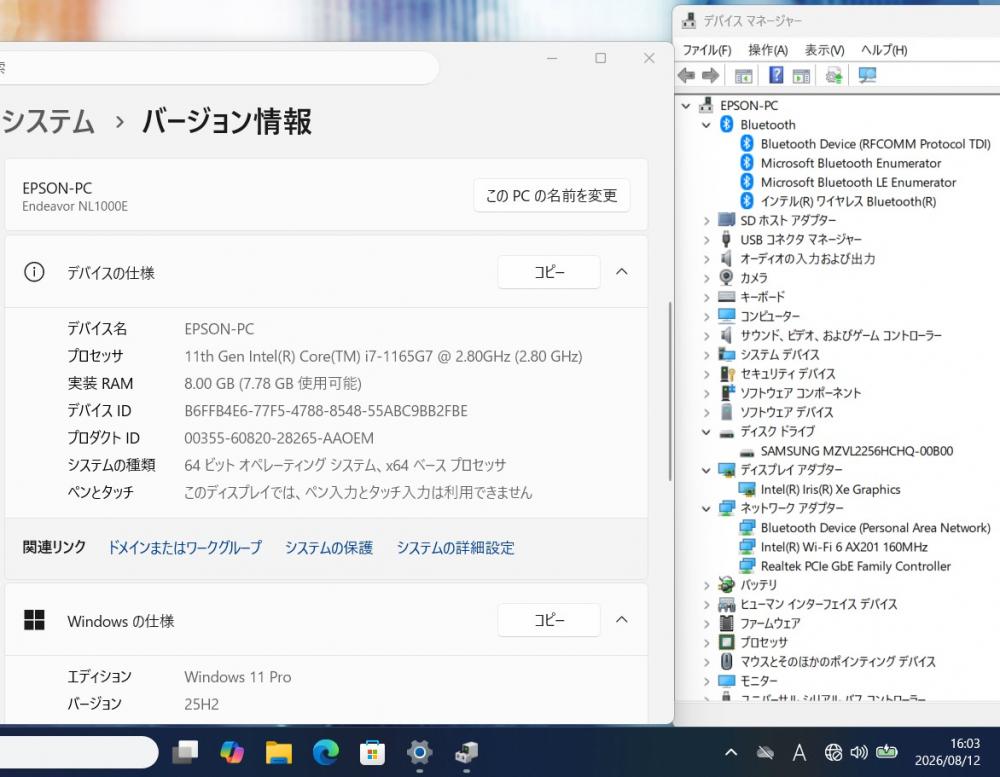Open システムの詳細設定 link
Viewport: 1000px width, 777px height.
(x=455, y=547)
